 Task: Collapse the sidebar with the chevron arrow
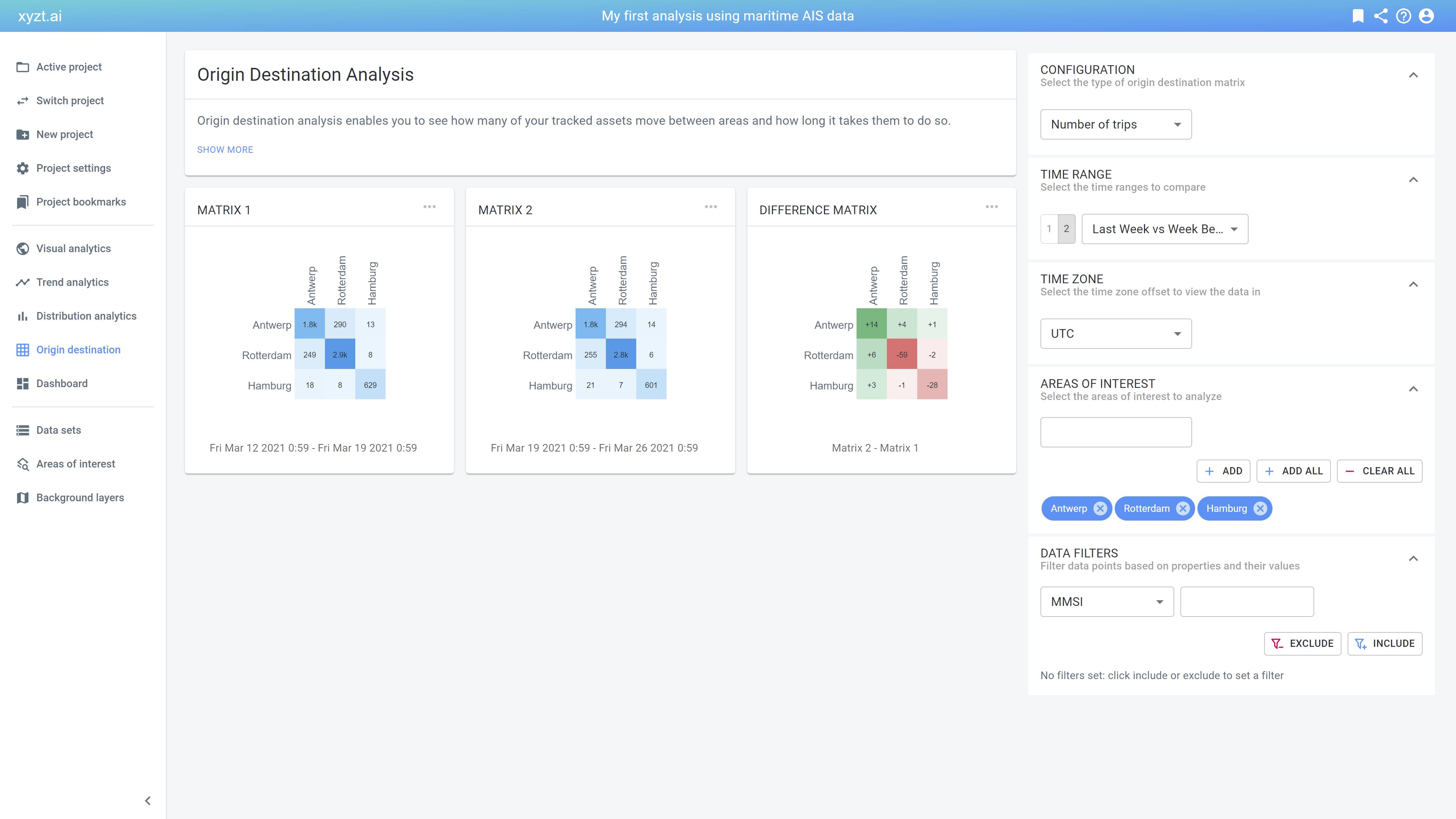[147, 800]
